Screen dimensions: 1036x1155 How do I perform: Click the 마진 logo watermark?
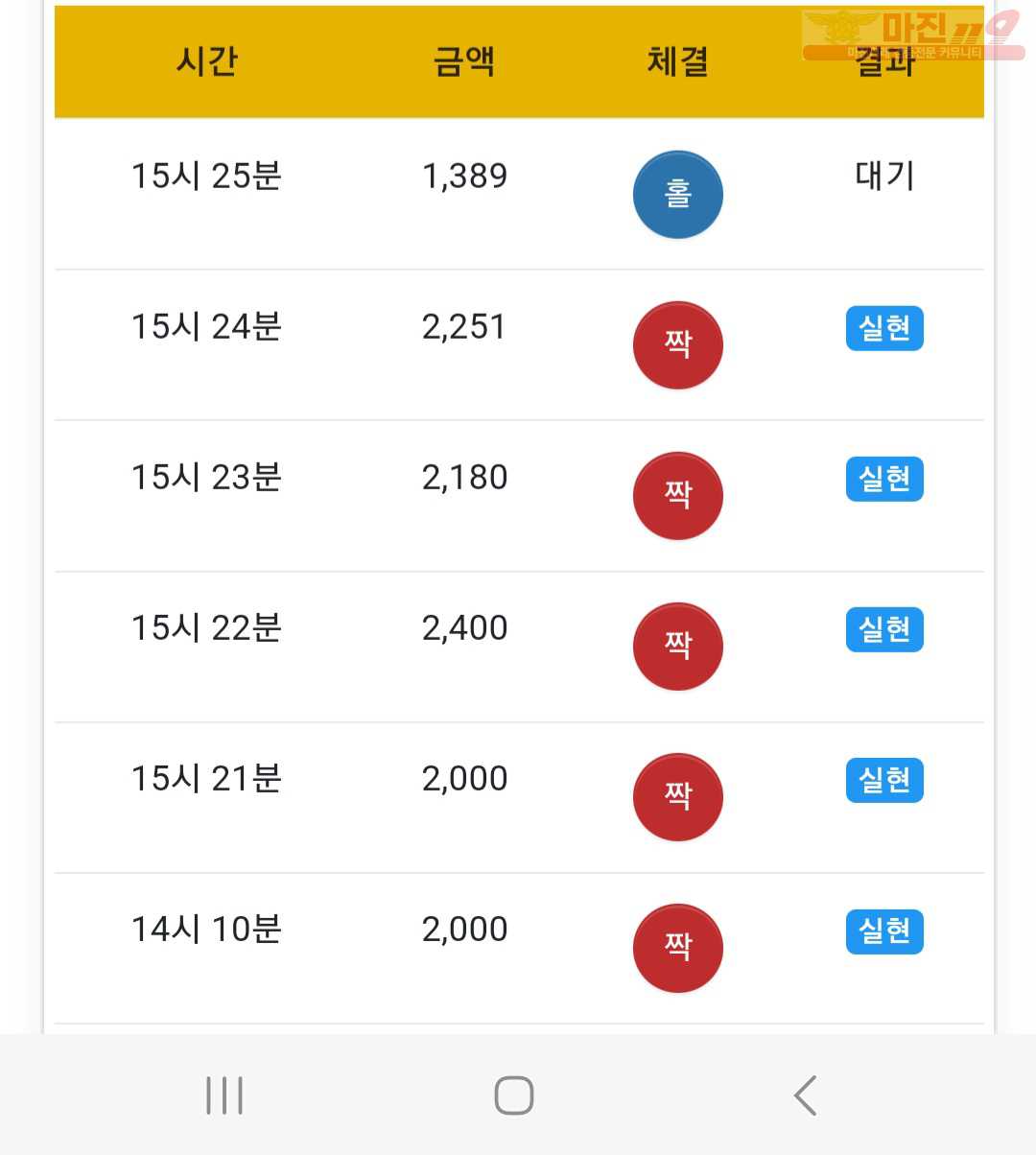(x=913, y=35)
